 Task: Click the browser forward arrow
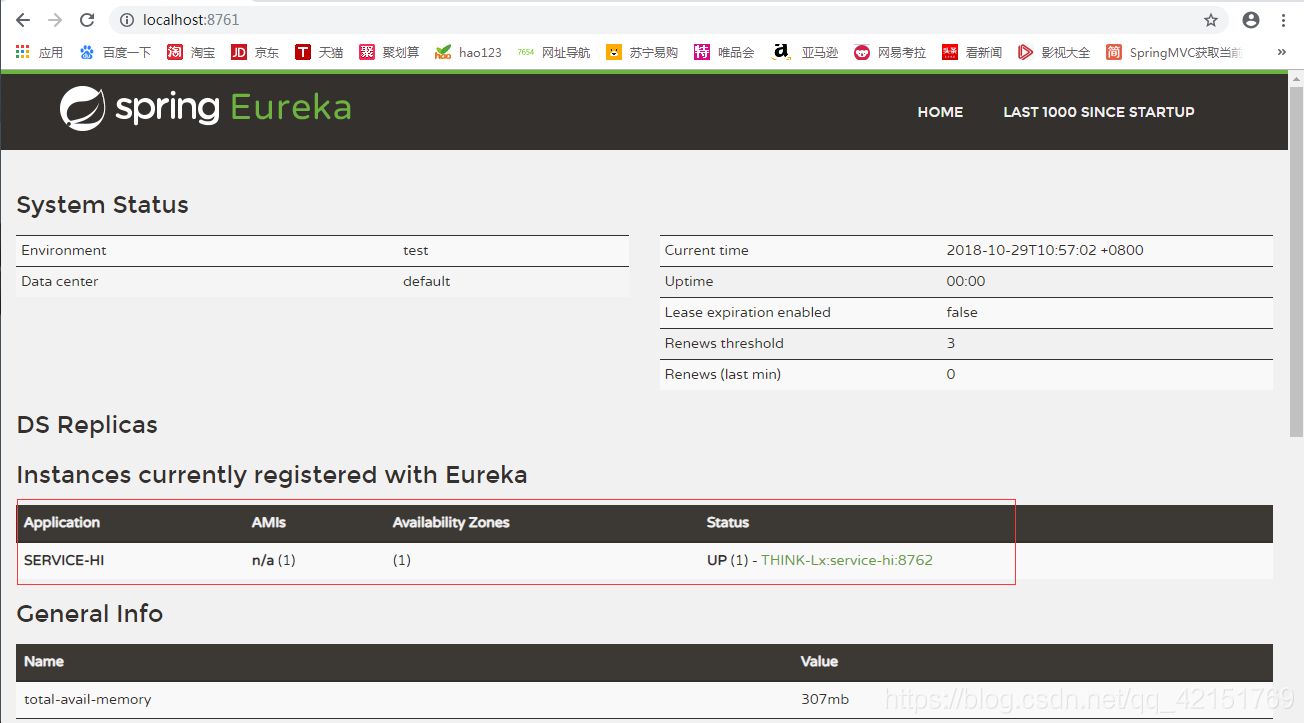click(x=55, y=20)
